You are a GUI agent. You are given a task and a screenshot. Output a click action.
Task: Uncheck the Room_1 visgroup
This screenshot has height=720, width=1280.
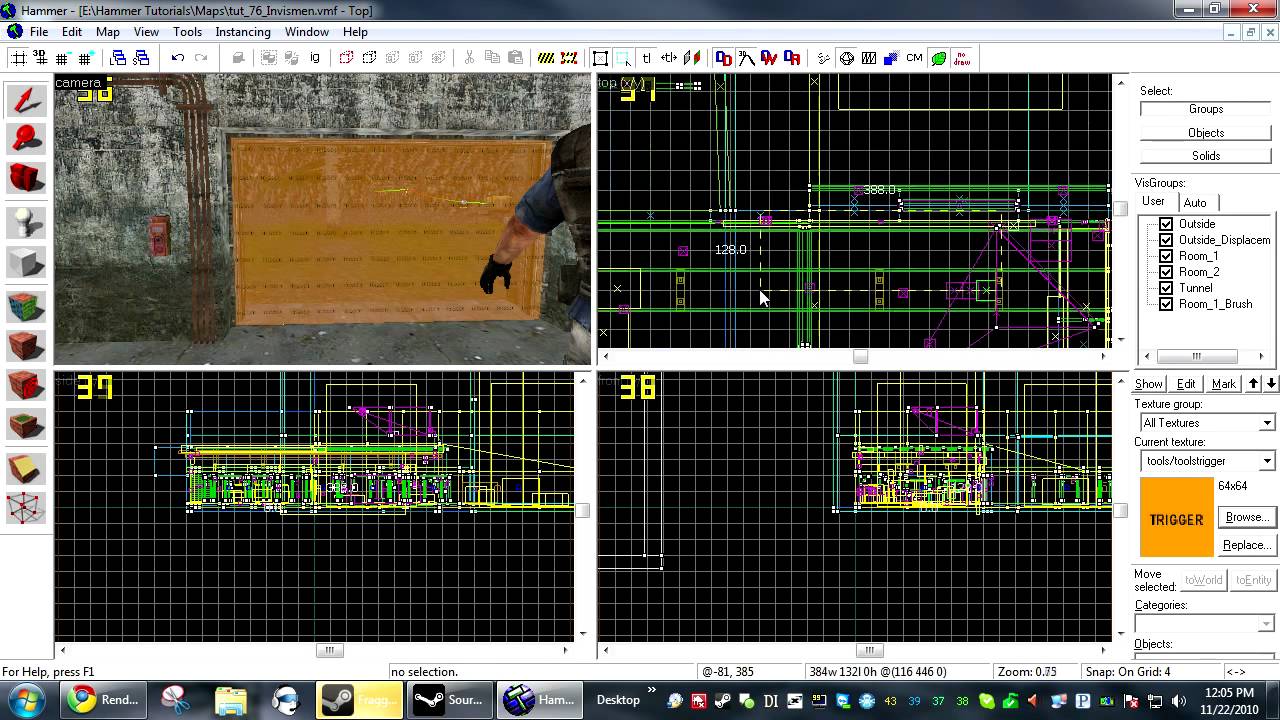pyautogui.click(x=1166, y=256)
